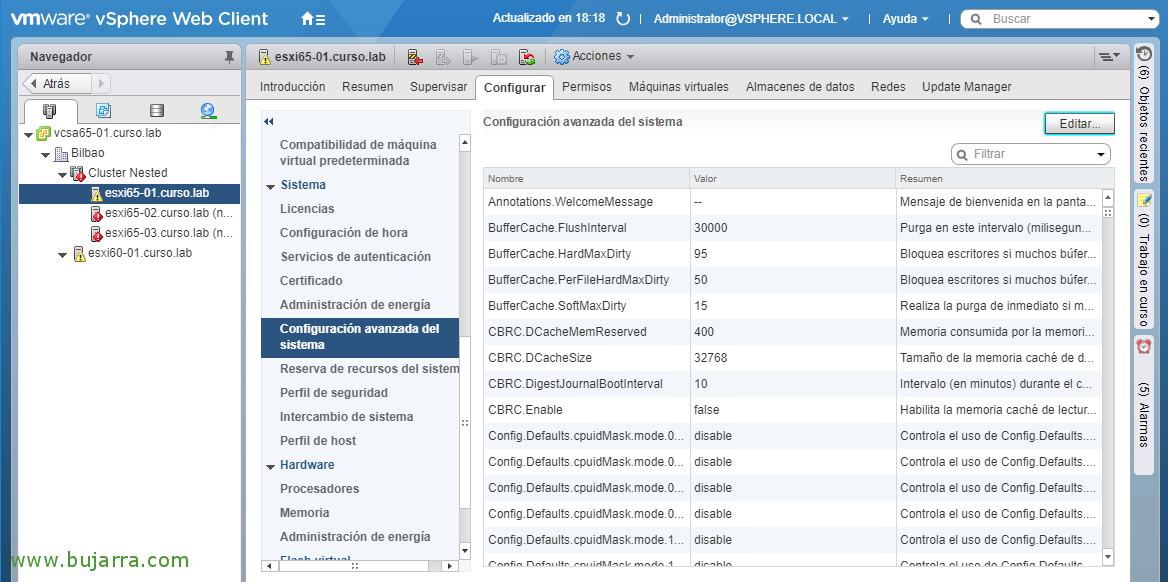This screenshot has height=582, width=1168.
Task: Click the first host toolbar icon after the host name
Action: coord(416,57)
